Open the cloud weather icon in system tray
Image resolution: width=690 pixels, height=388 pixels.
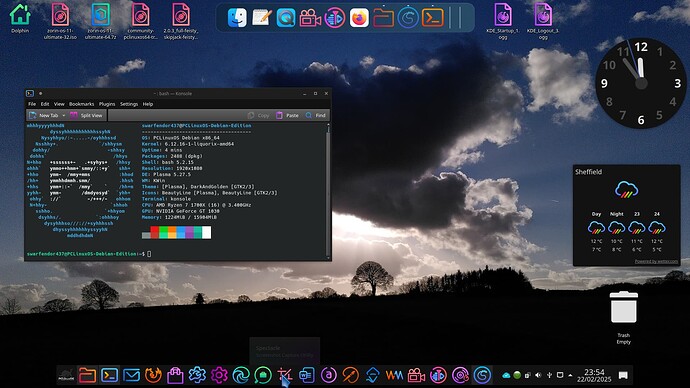[x=506, y=375]
